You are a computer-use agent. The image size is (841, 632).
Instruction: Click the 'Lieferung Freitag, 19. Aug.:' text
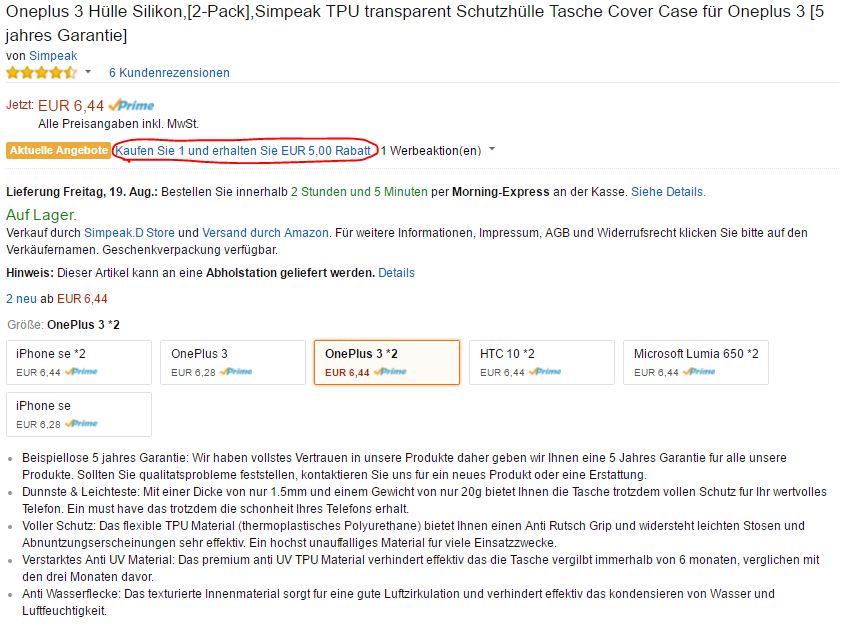tap(82, 192)
